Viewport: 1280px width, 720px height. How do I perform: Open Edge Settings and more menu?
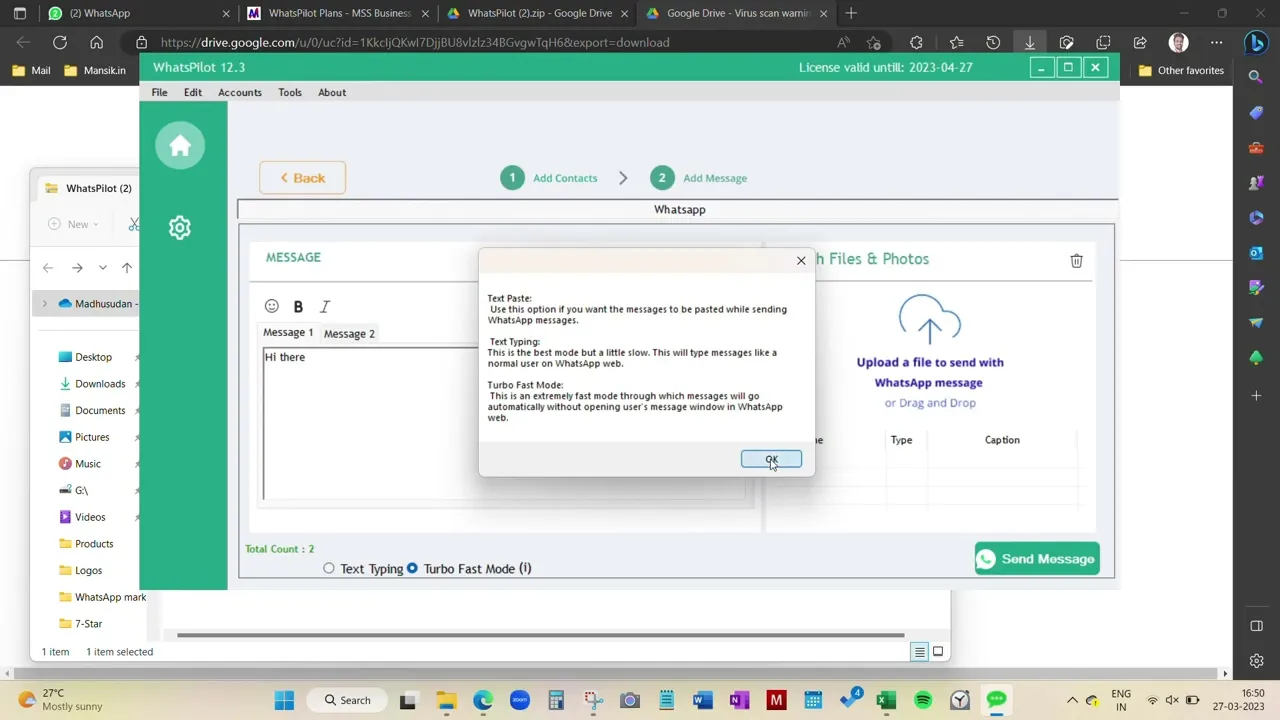pyautogui.click(x=1216, y=42)
